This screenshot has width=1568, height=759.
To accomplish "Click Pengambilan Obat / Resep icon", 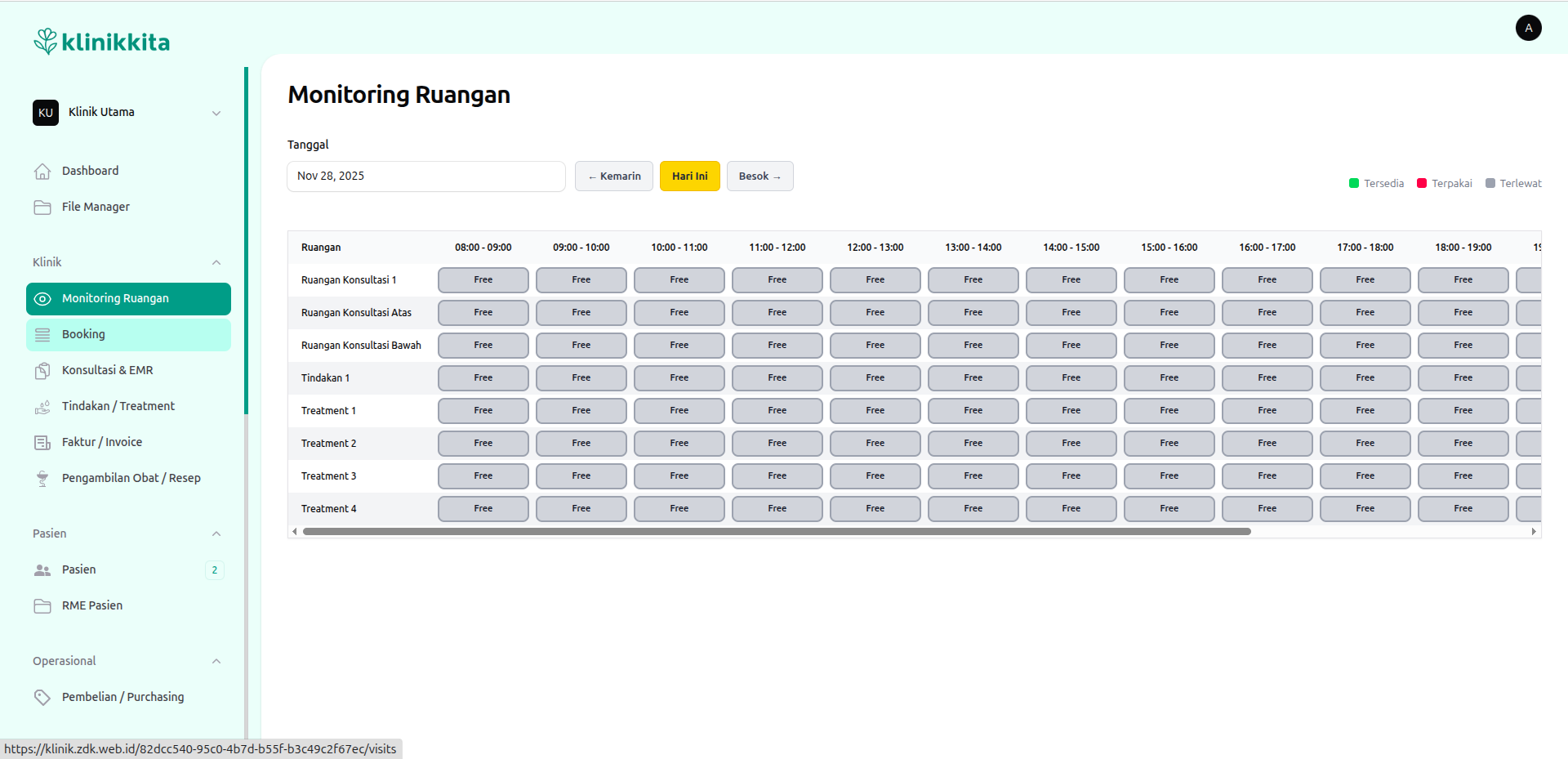I will (42, 479).
